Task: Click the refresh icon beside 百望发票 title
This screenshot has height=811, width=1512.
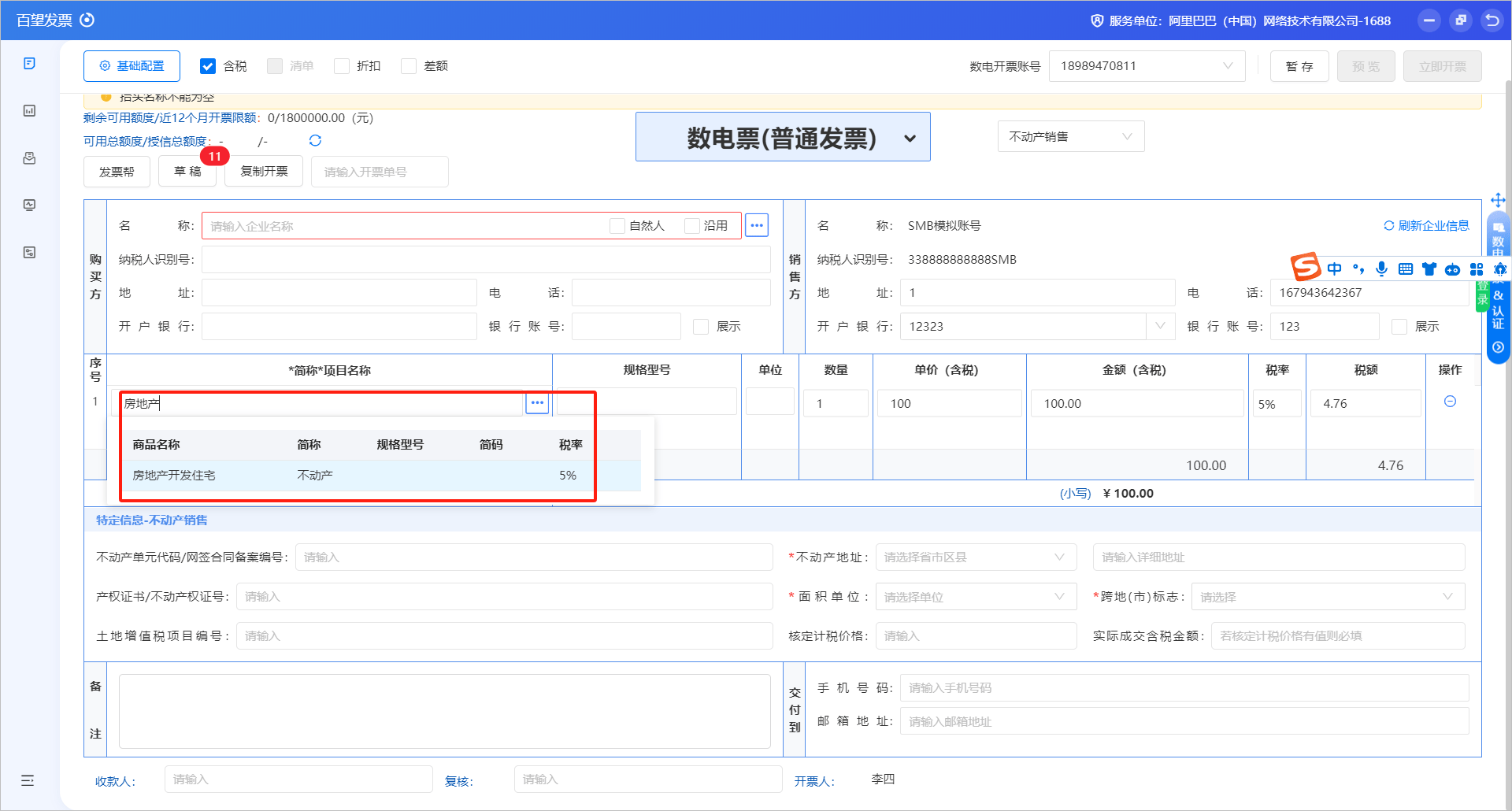Action: click(87, 20)
